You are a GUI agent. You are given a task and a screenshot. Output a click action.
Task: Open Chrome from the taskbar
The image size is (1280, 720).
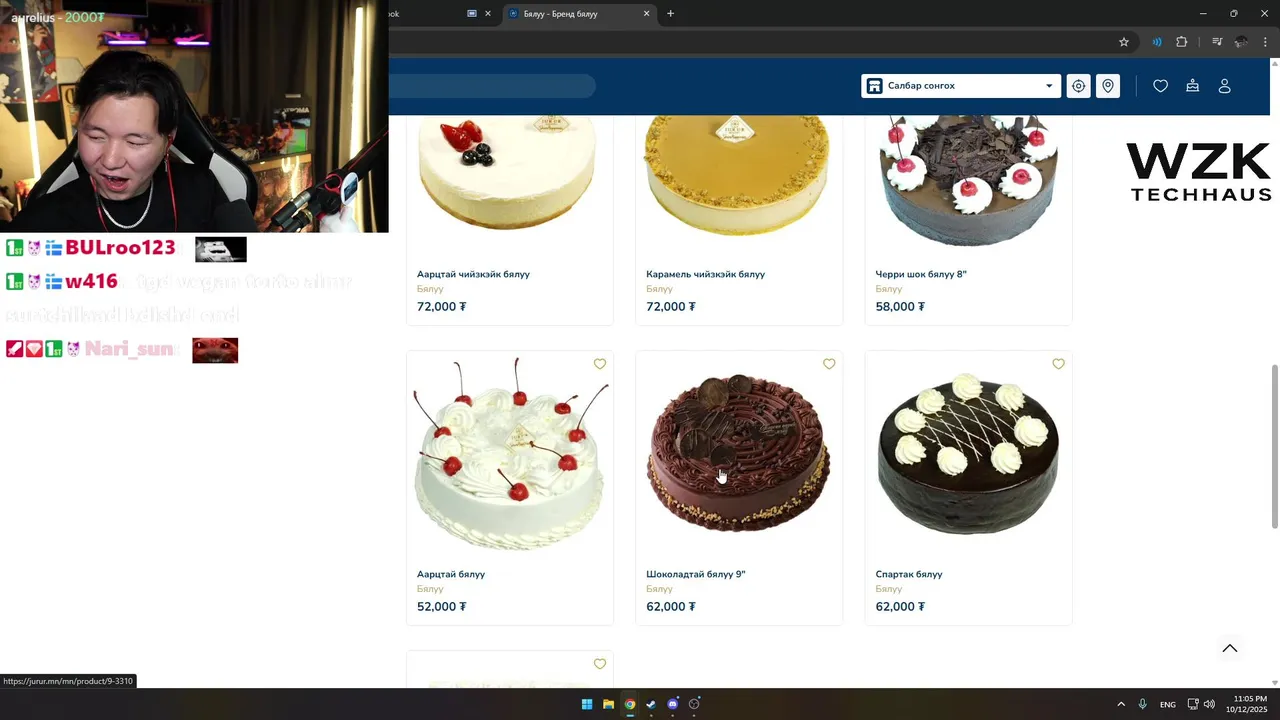point(630,704)
